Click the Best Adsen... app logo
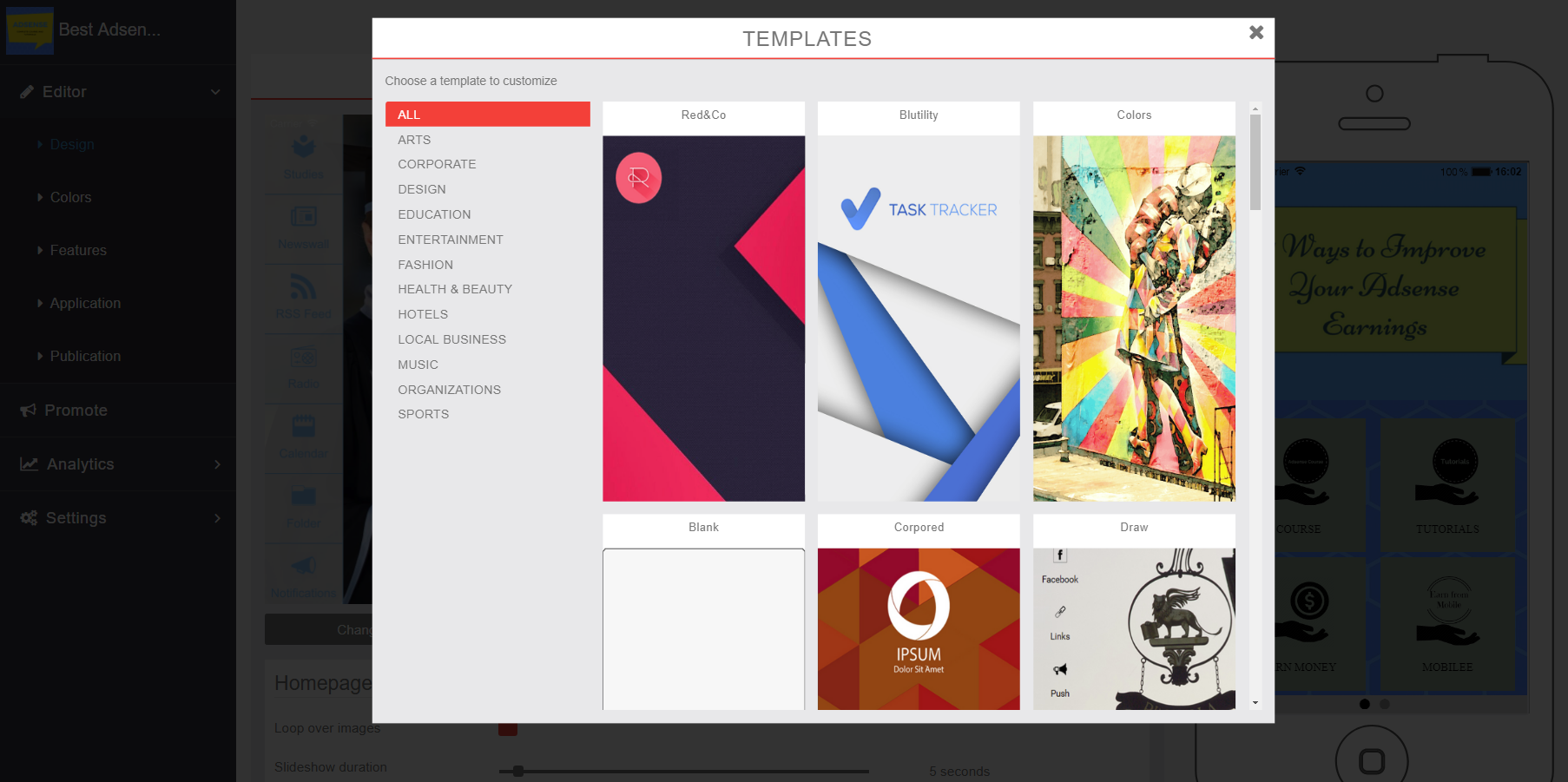 [30, 30]
